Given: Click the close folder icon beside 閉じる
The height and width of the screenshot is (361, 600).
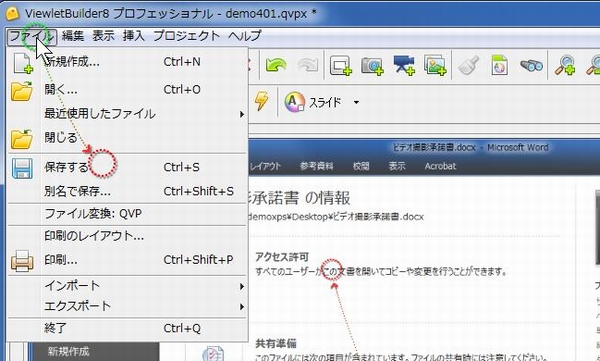Looking at the screenshot, I should 22,139.
